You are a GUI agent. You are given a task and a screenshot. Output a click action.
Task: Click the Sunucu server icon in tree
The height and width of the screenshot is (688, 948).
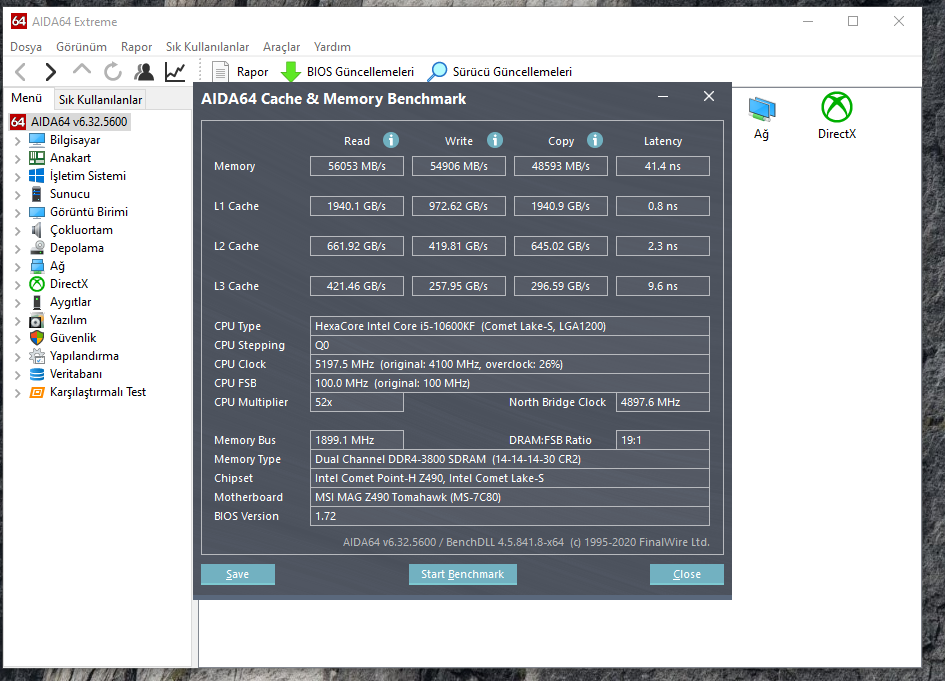click(x=37, y=194)
